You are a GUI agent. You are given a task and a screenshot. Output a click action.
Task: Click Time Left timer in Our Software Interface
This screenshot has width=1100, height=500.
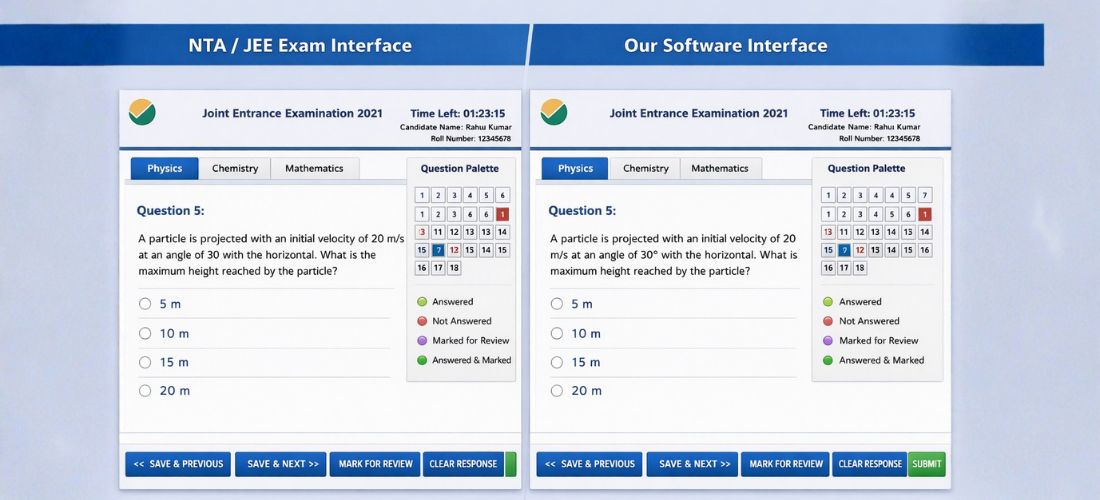(x=867, y=113)
